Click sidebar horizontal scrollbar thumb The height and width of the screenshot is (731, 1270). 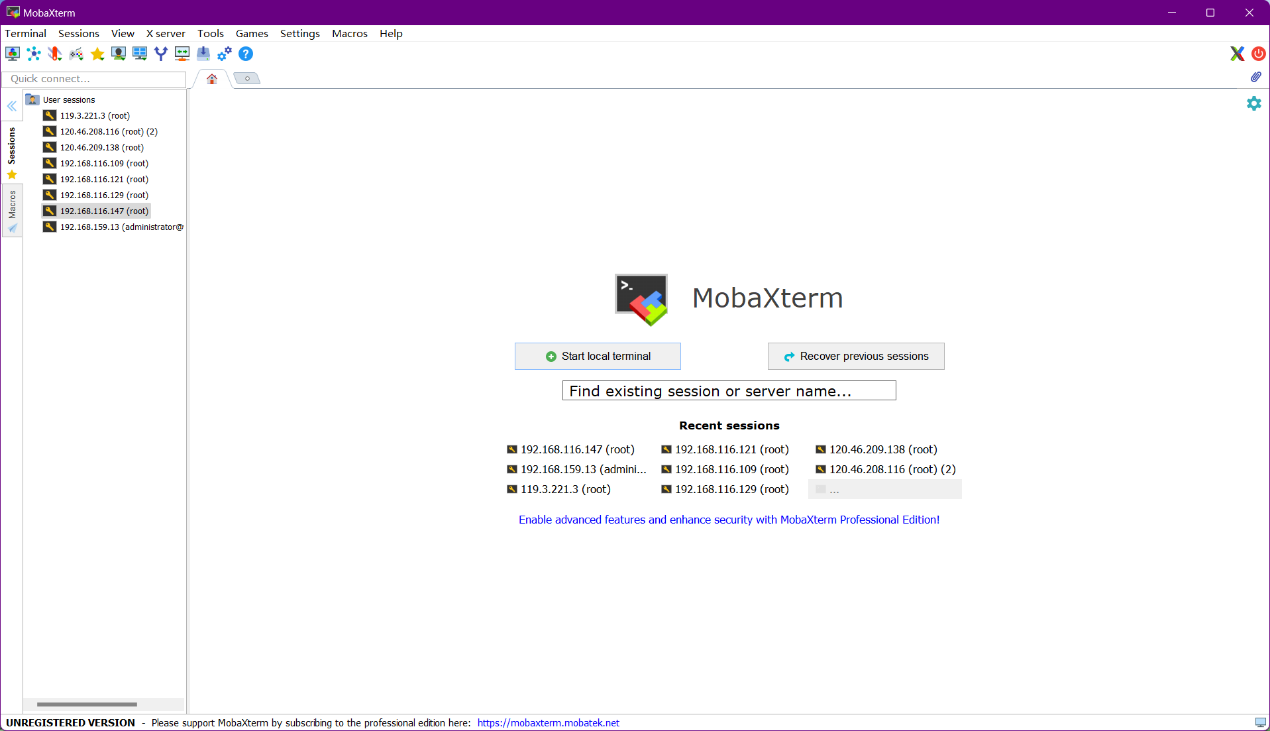pyautogui.click(x=87, y=704)
